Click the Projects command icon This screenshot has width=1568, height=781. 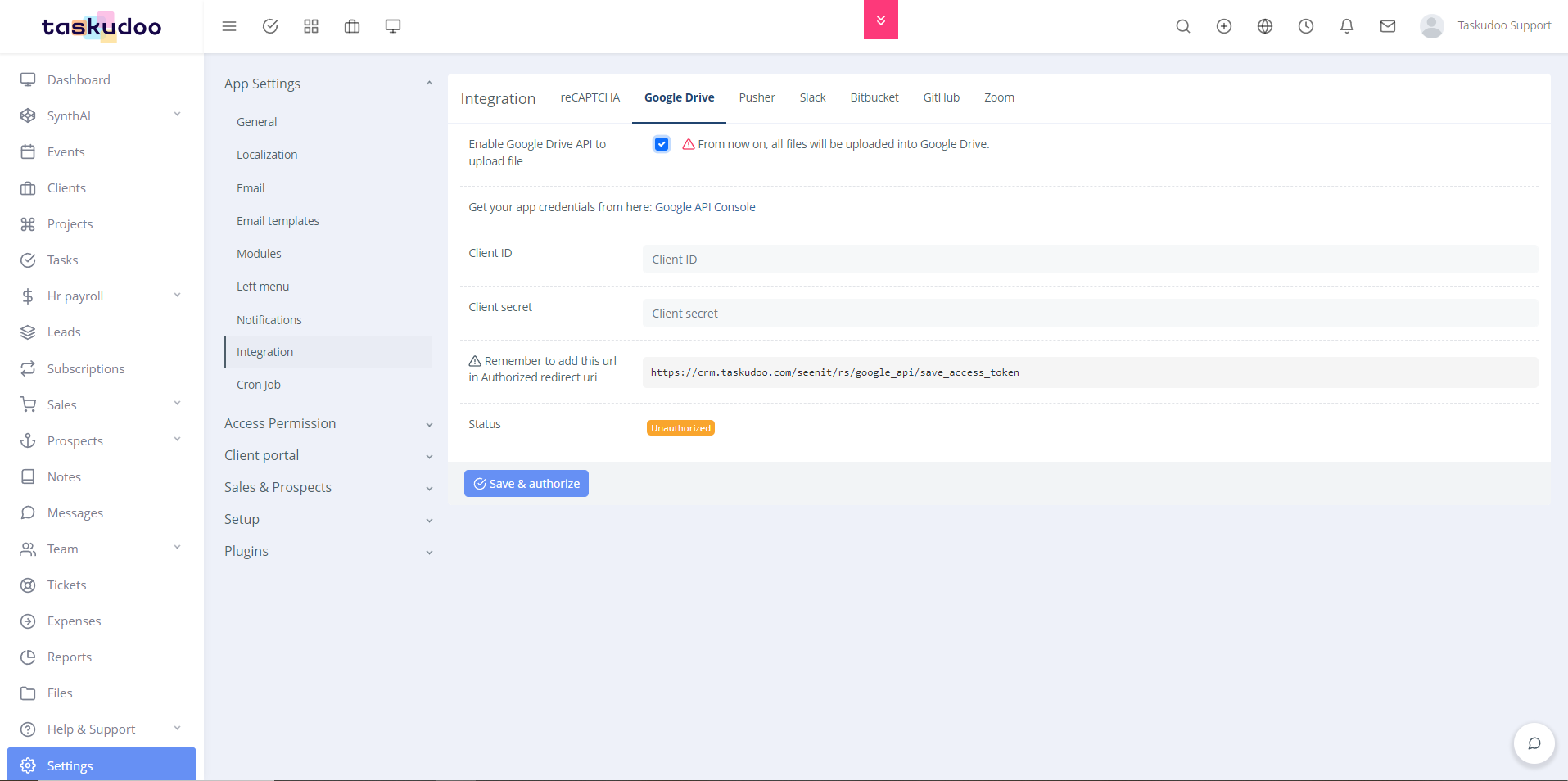click(x=28, y=223)
